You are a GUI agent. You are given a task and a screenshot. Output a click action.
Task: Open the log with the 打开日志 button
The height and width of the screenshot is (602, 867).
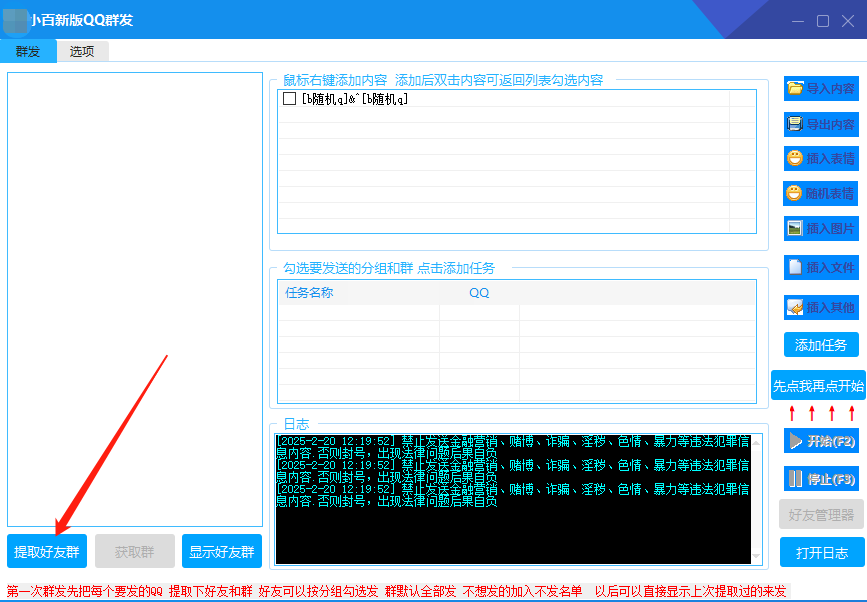(x=822, y=552)
